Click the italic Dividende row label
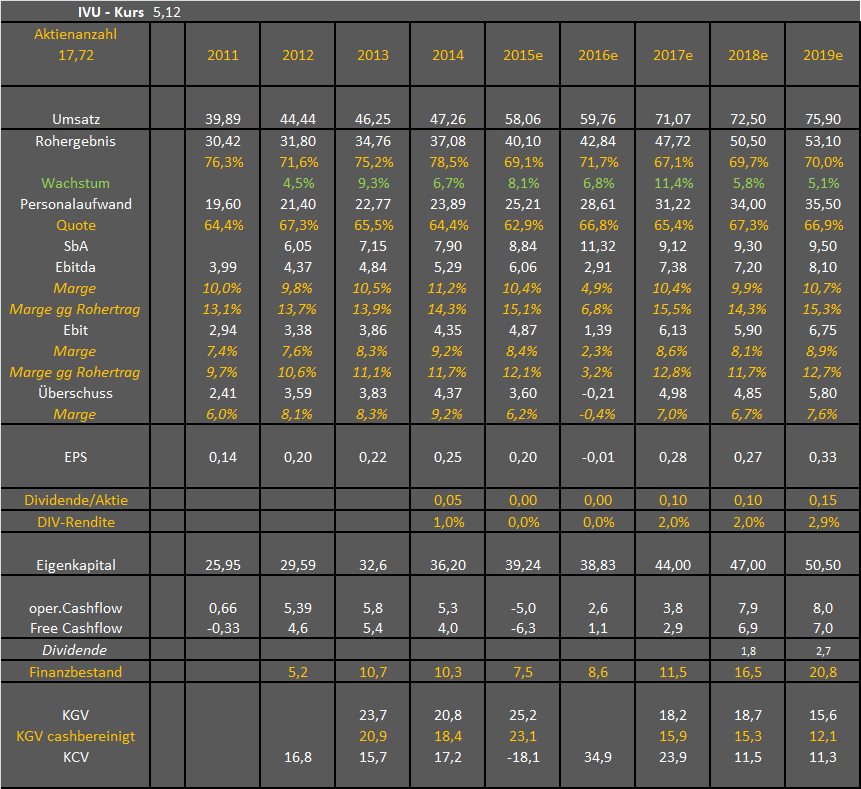Image resolution: width=861 pixels, height=789 pixels. coord(75,651)
